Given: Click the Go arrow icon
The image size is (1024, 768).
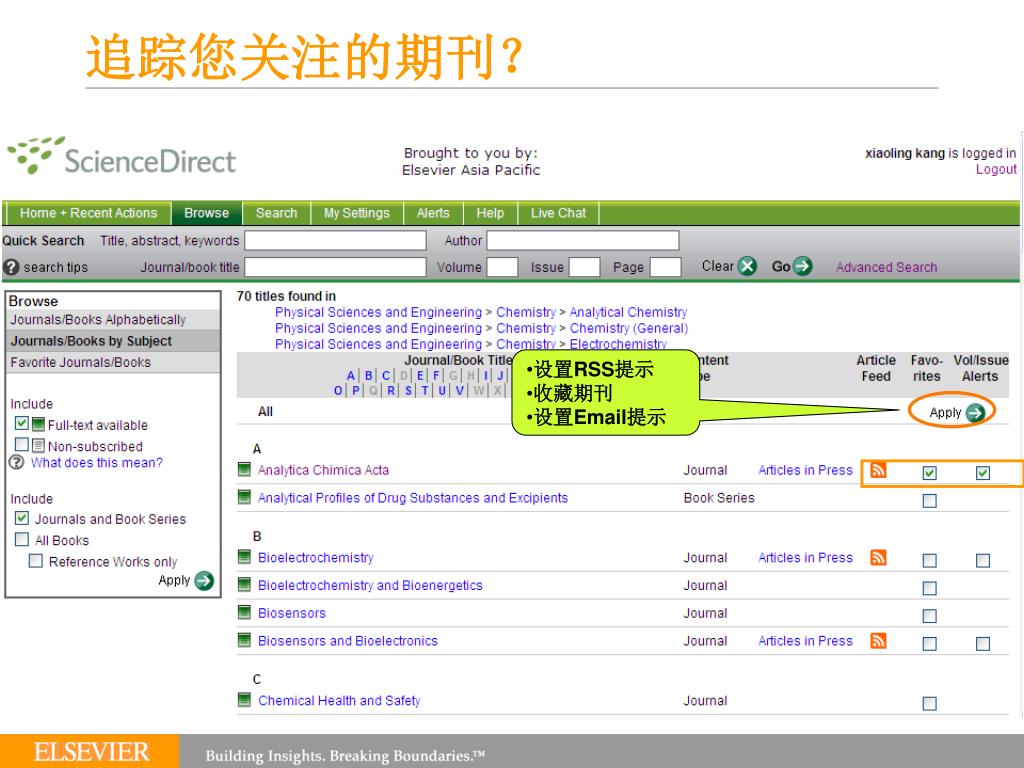Looking at the screenshot, I should click(x=803, y=266).
